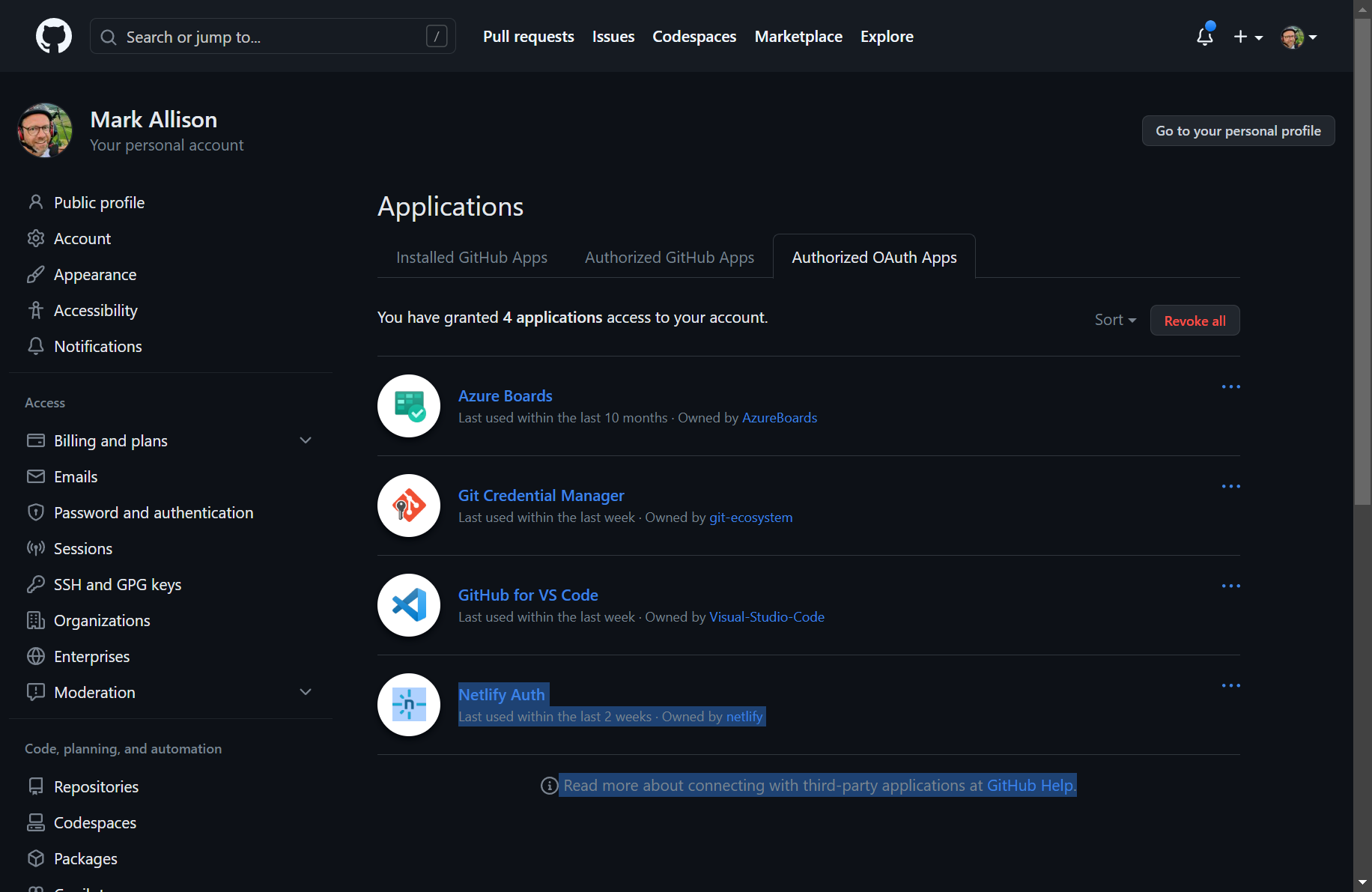1372x892 pixels.
Task: Go to Issues in top navigation
Action: coord(613,36)
